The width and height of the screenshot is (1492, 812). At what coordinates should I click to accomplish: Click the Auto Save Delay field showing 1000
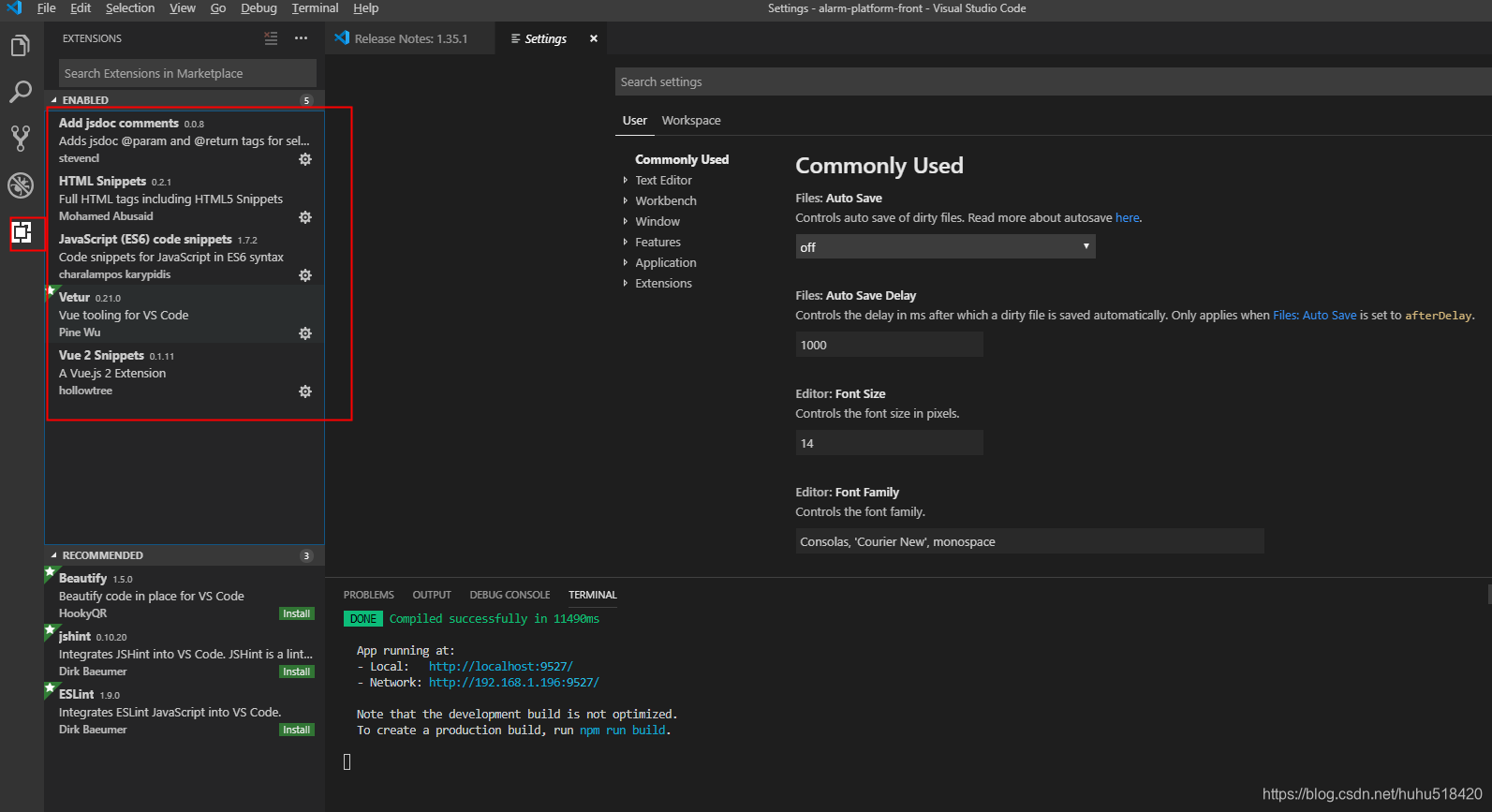(889, 345)
